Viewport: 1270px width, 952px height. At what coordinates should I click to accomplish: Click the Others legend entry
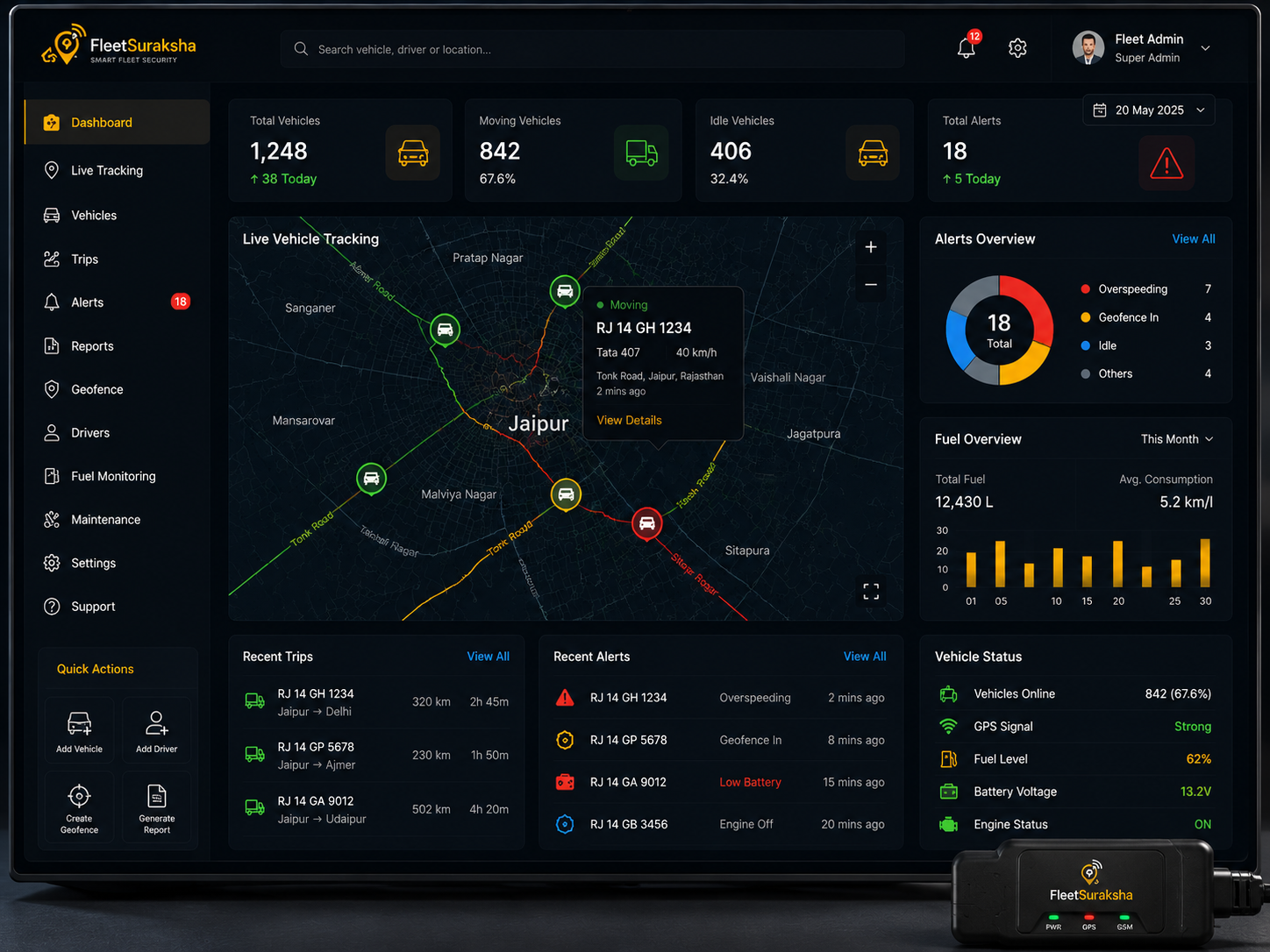(1145, 373)
